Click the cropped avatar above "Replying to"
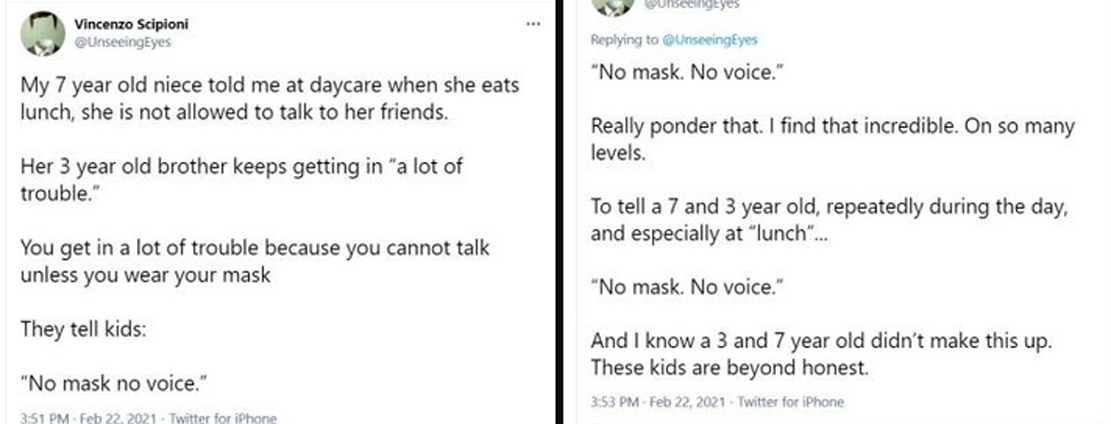The image size is (1111, 424). (612, 7)
